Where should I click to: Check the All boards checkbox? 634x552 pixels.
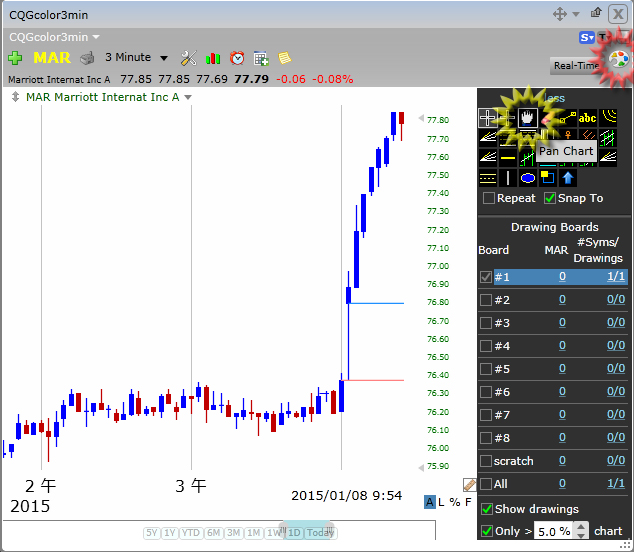(486, 484)
